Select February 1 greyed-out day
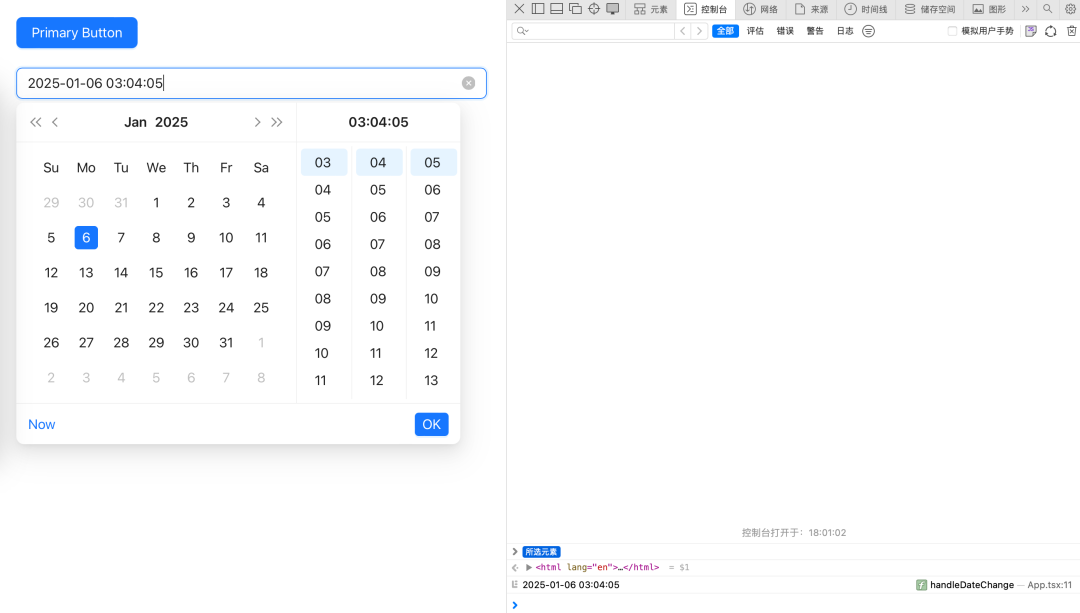 pos(261,342)
